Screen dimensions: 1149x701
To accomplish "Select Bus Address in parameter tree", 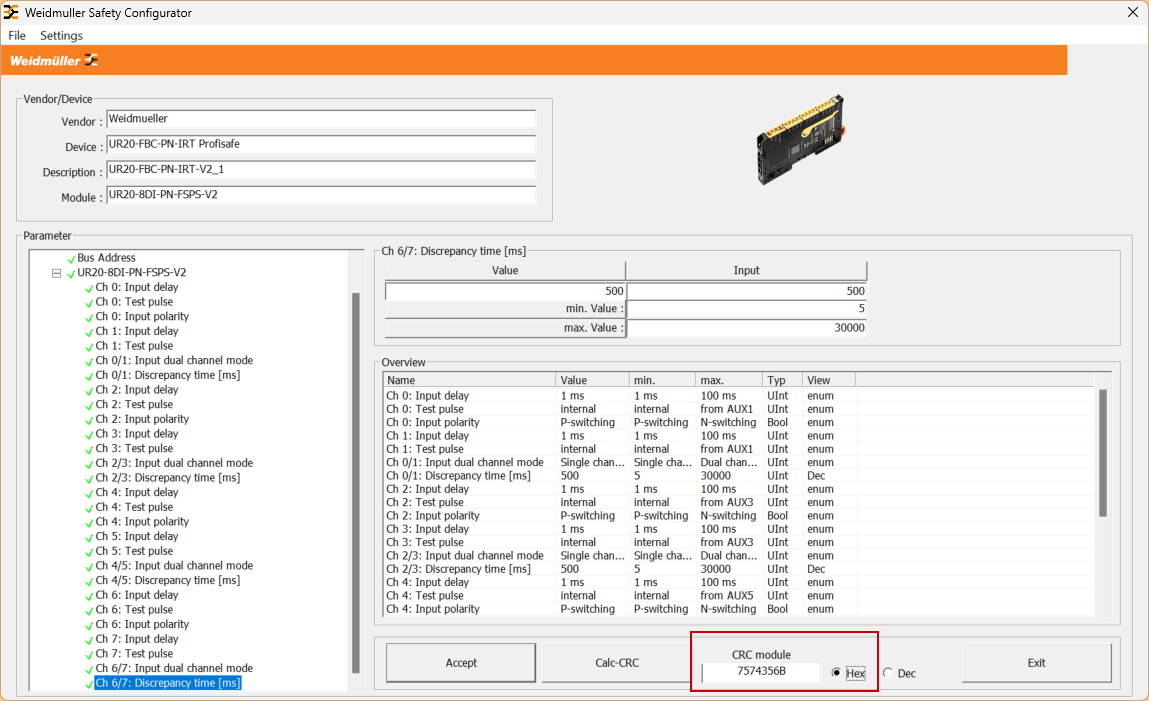I will (x=106, y=258).
